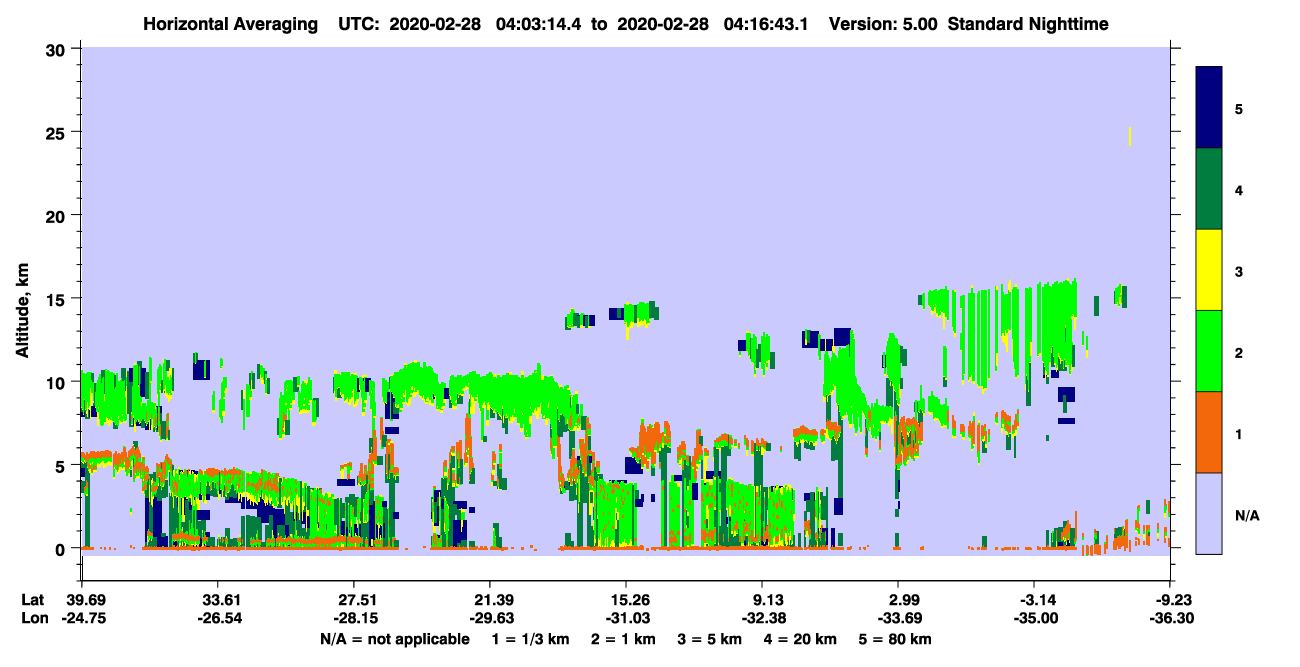The height and width of the screenshot is (667, 1300).
Task: Click the colorbar label 'N/A'
Action: [1247, 516]
